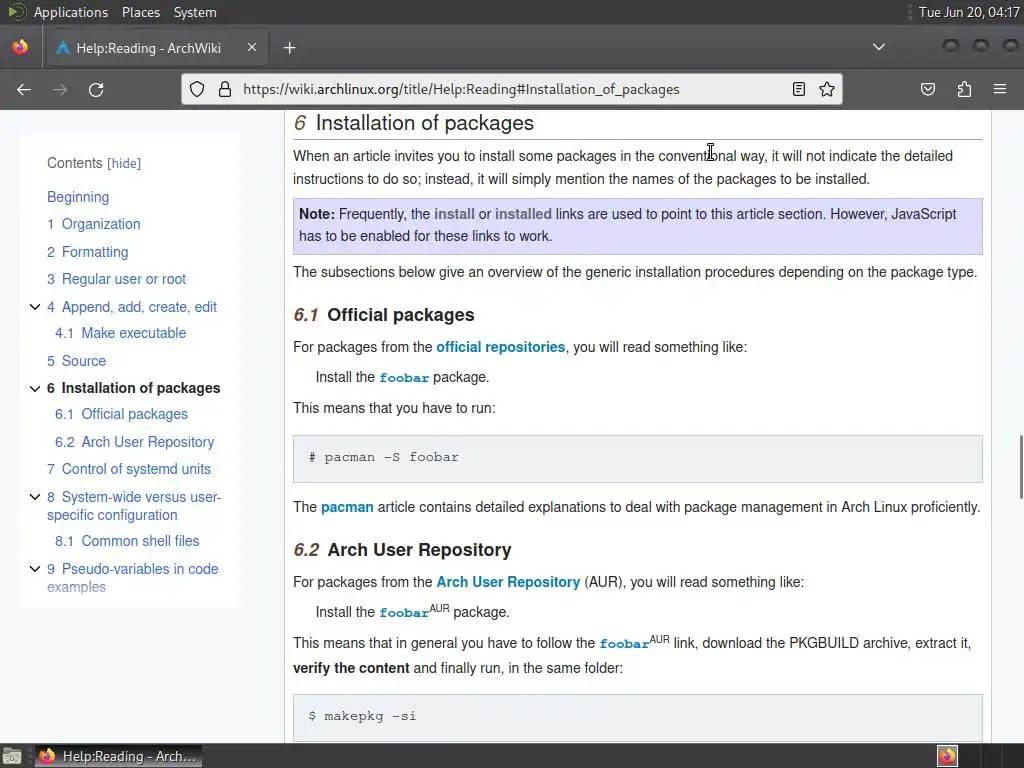Go to 3 Regular user or root
Image resolution: width=1024 pixels, height=768 pixels.
[x=116, y=279]
